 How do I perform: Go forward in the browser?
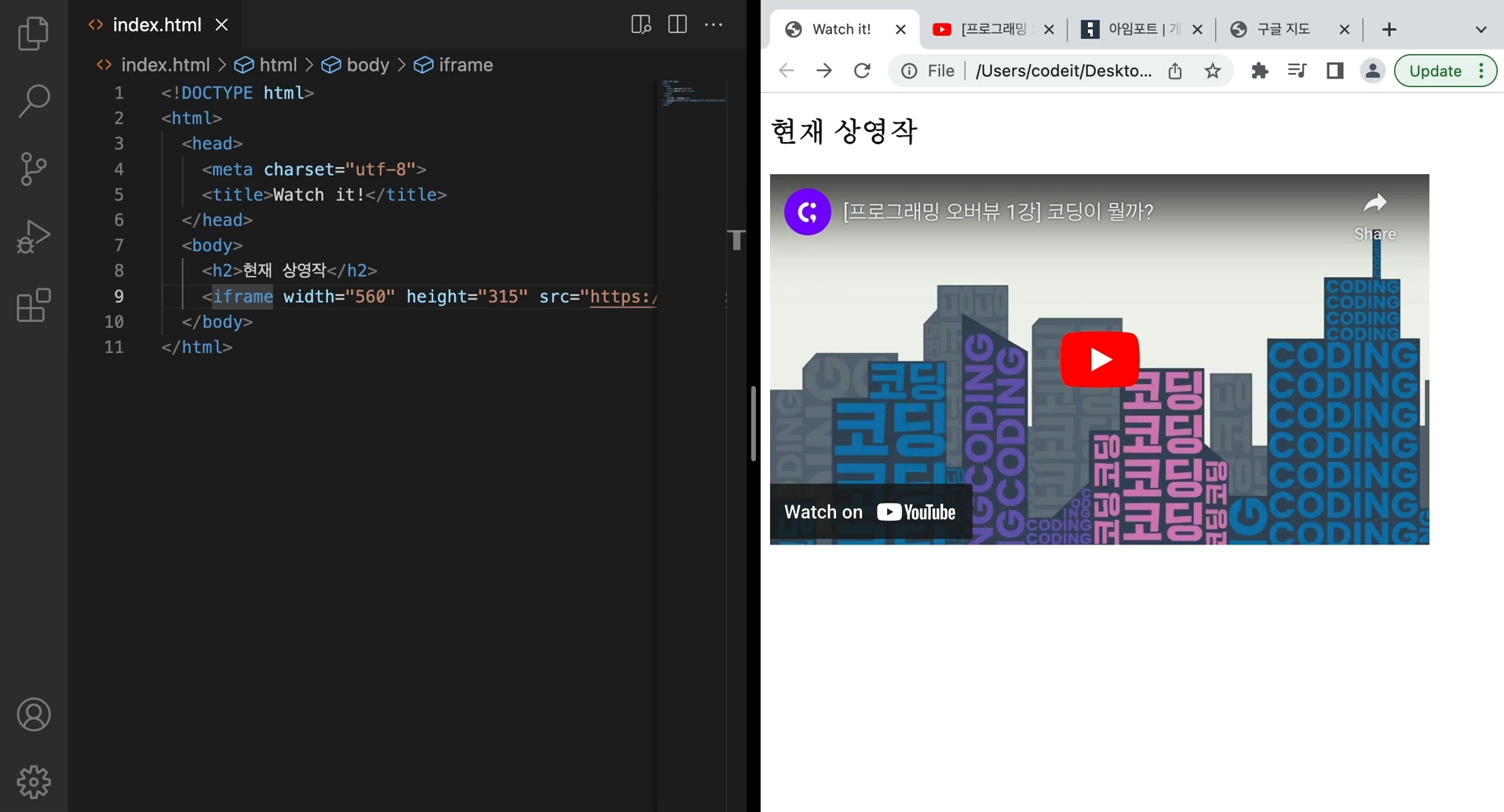823,71
